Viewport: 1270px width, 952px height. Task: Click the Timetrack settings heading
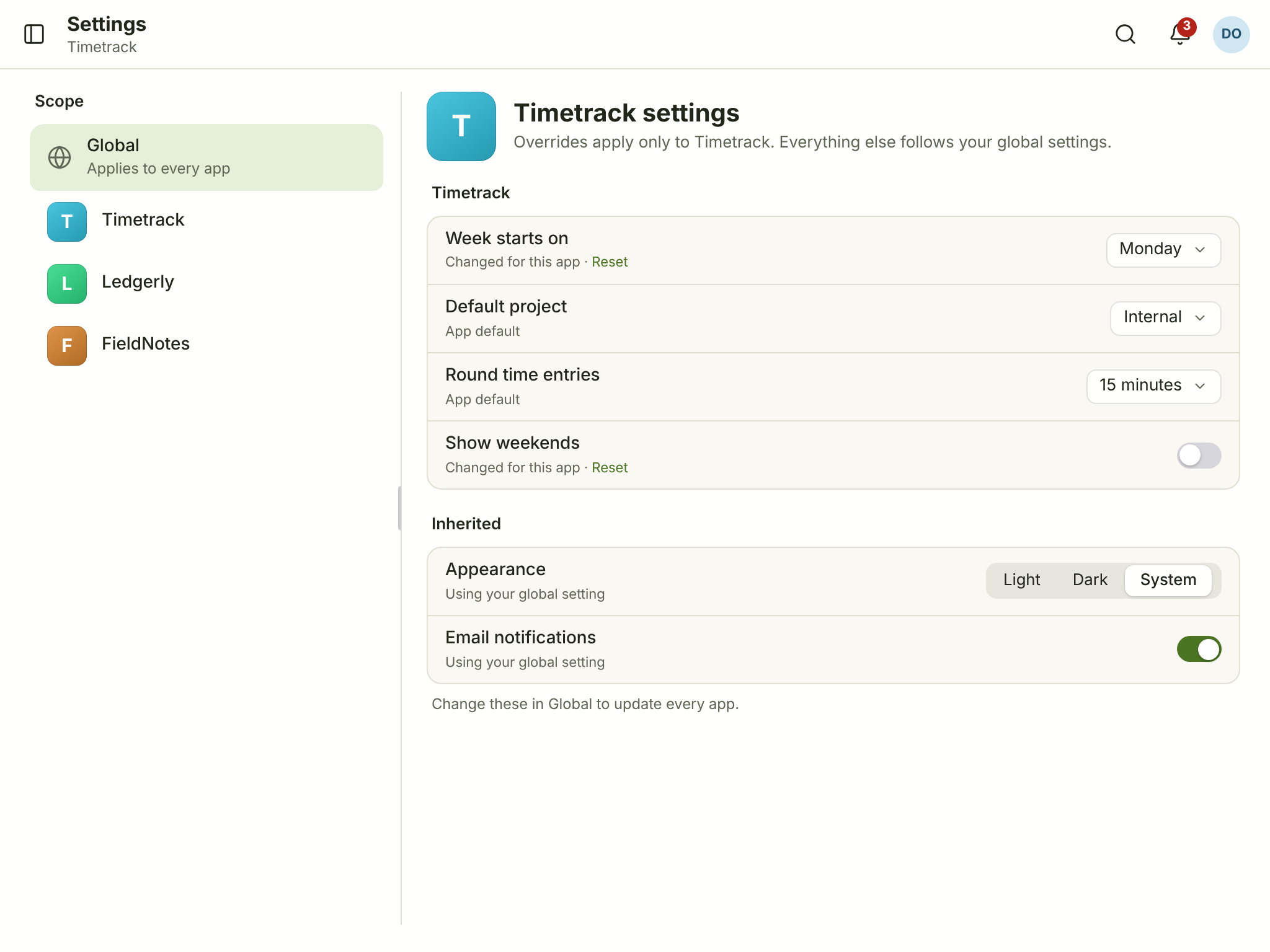(x=626, y=113)
